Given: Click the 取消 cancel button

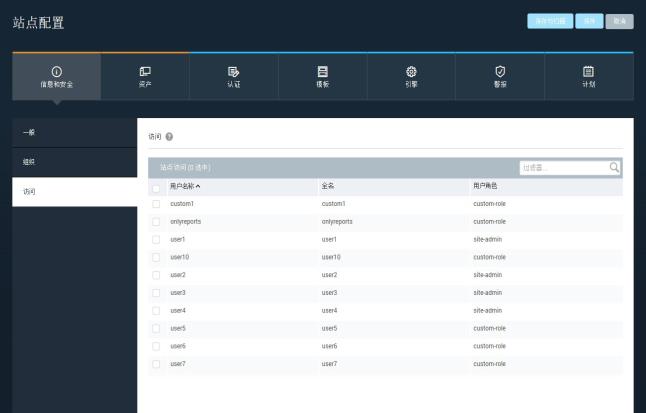Looking at the screenshot, I should tap(619, 21).
